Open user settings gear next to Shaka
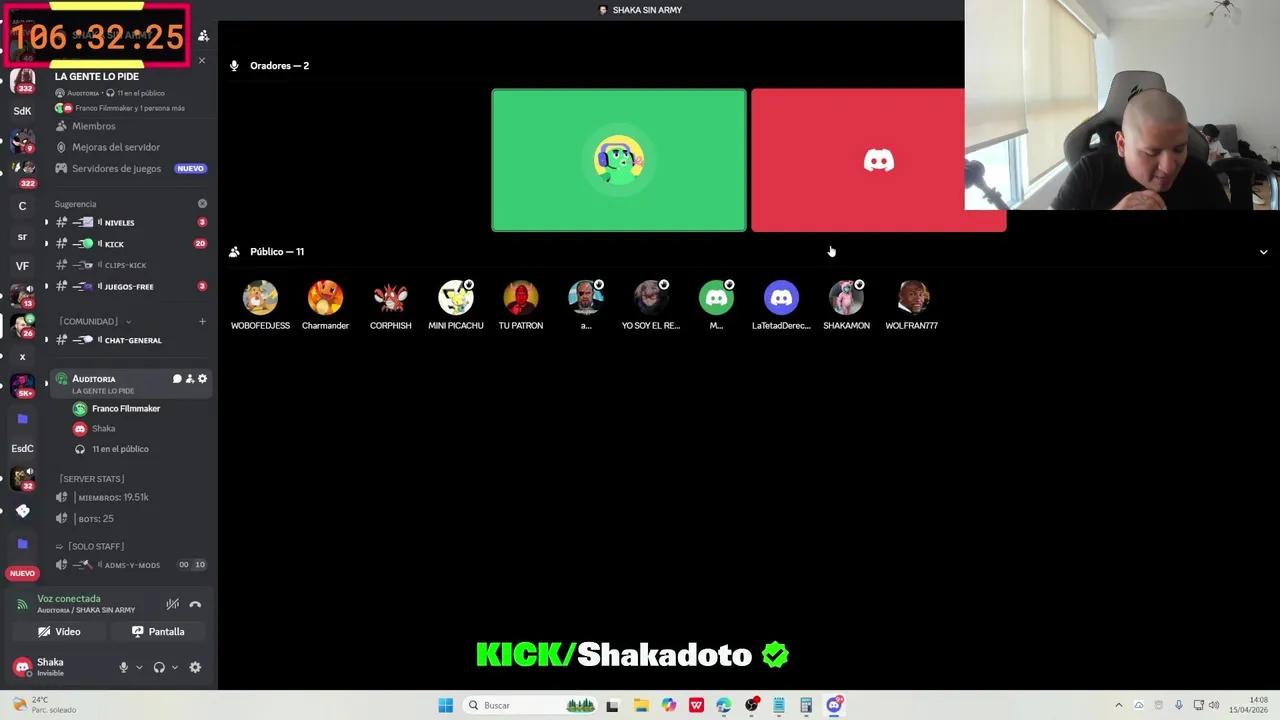1280x720 pixels. click(x=195, y=667)
